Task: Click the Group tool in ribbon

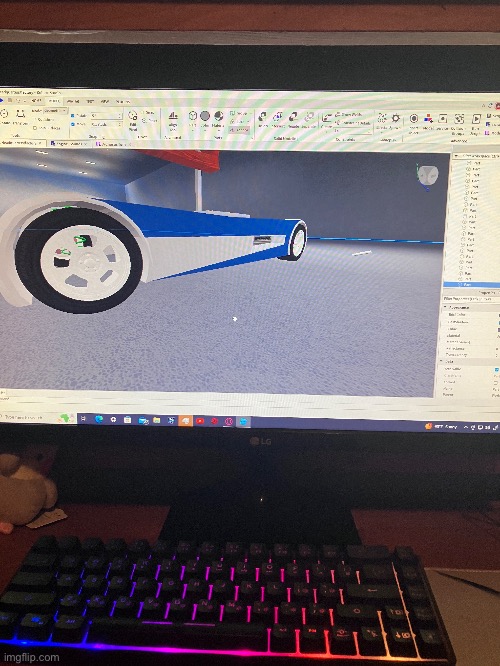Action: tap(239, 113)
